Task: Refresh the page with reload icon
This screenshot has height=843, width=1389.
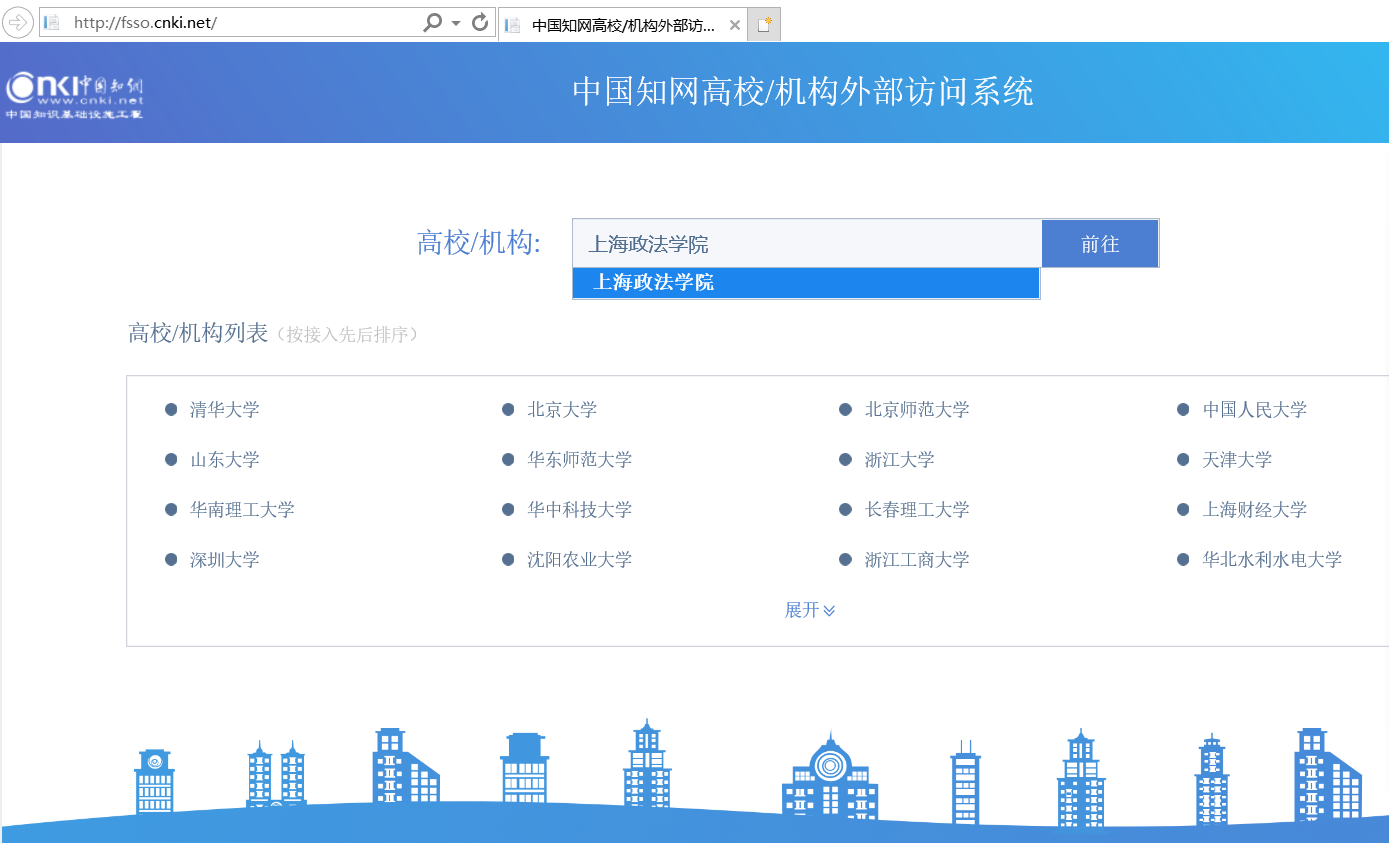Action: point(480,23)
